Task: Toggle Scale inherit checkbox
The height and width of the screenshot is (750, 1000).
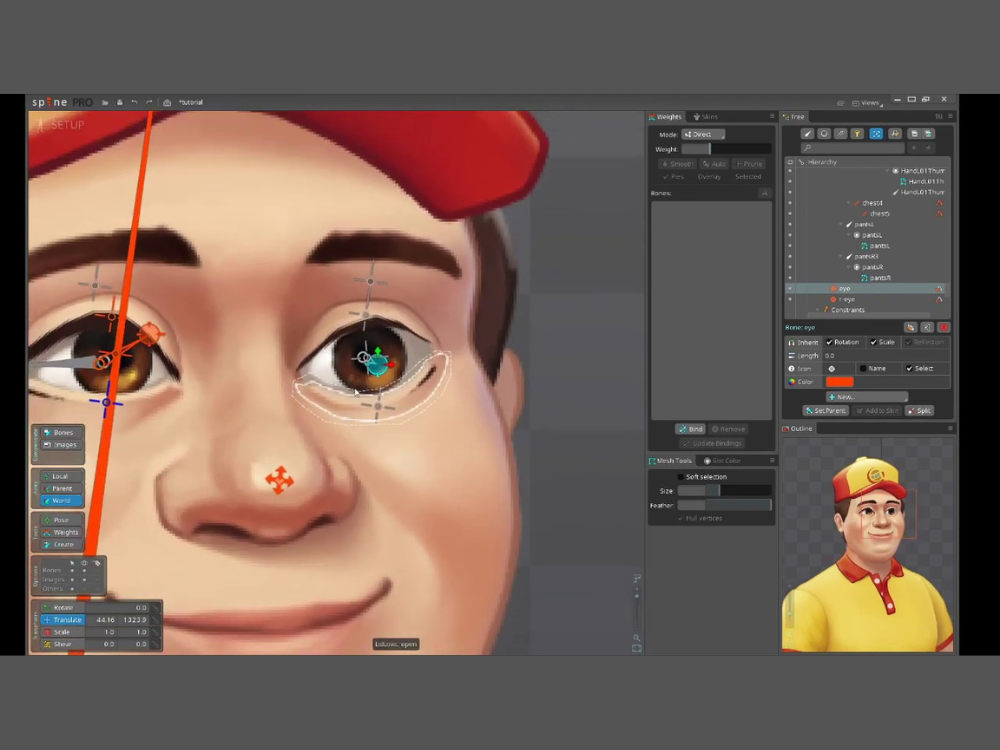Action: tap(882, 342)
